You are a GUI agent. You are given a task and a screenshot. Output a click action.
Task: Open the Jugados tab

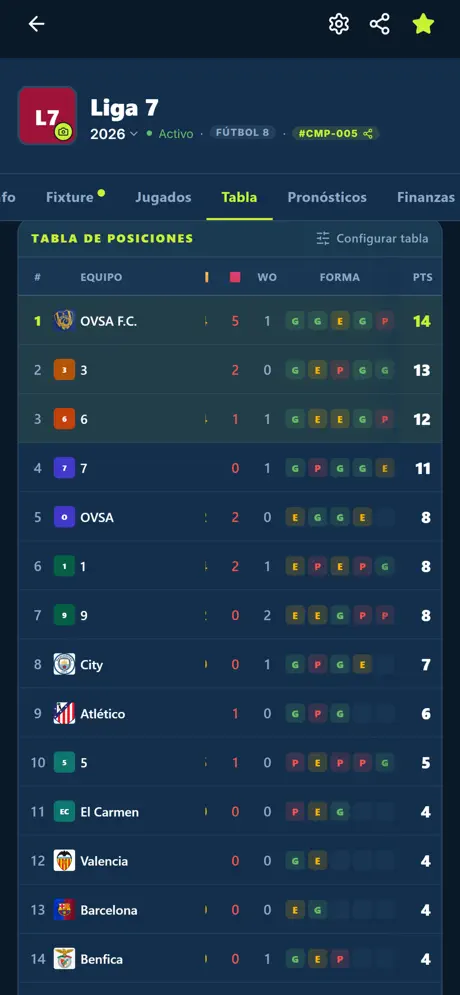(163, 197)
